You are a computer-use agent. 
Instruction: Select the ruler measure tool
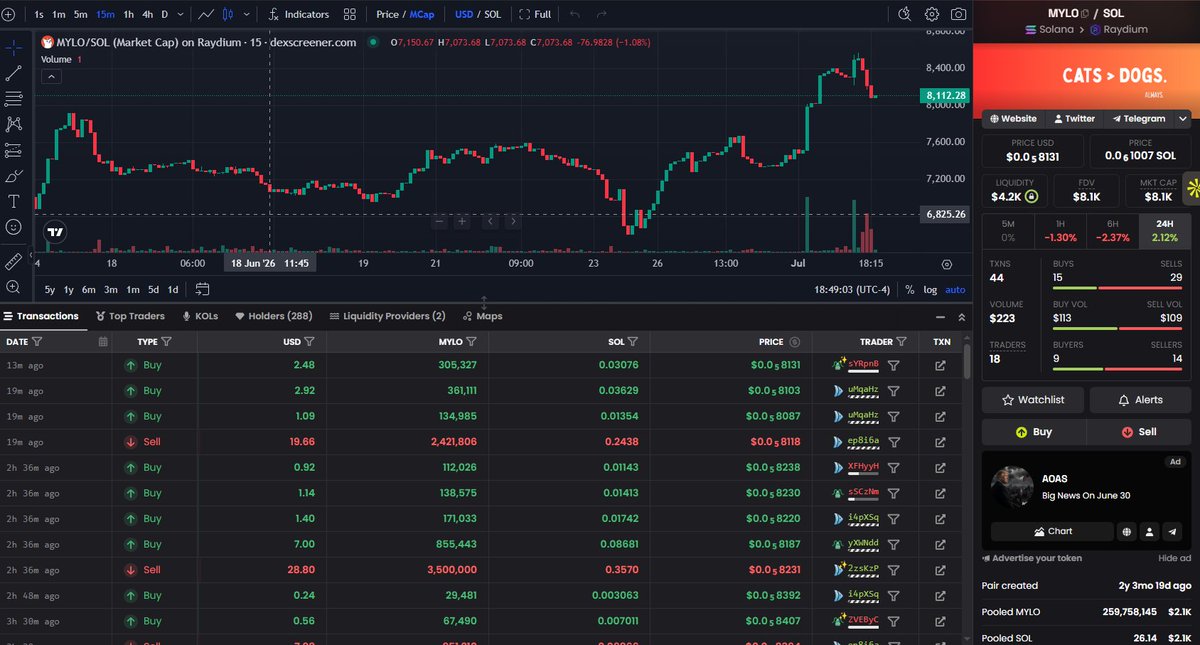click(x=14, y=262)
